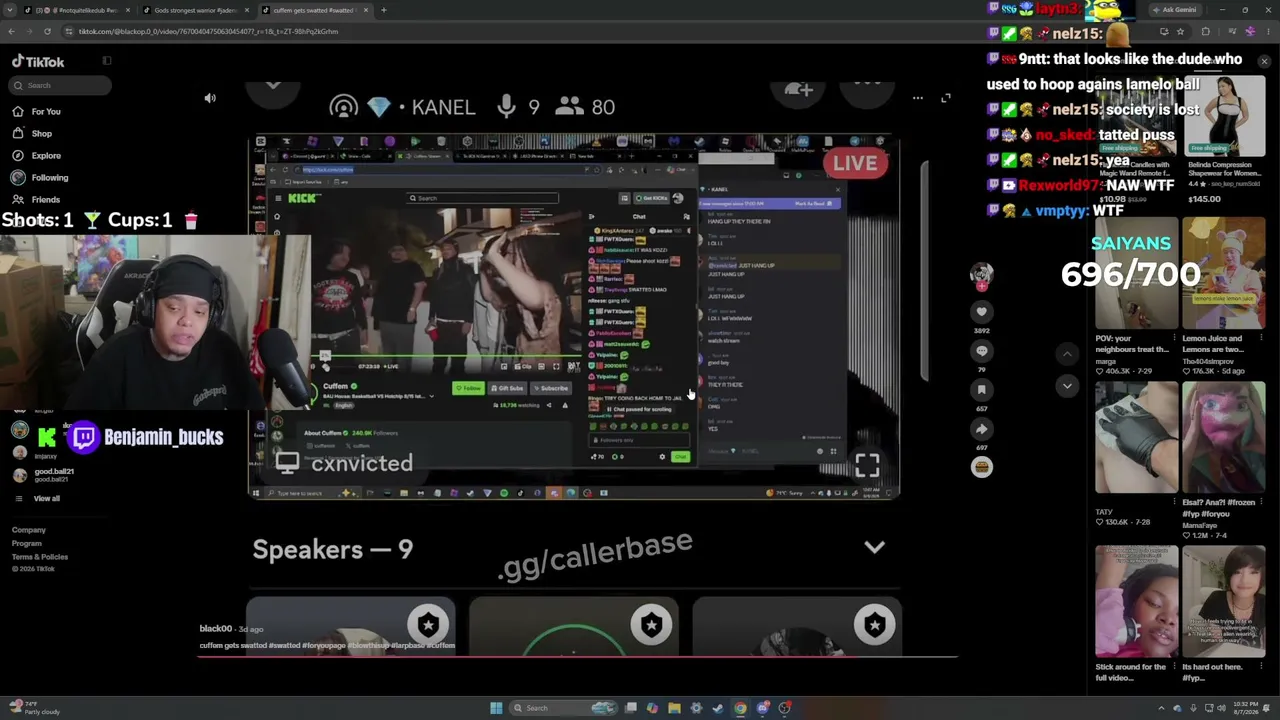Open a new browser tab
This screenshot has width=1280, height=720.
pyautogui.click(x=384, y=10)
